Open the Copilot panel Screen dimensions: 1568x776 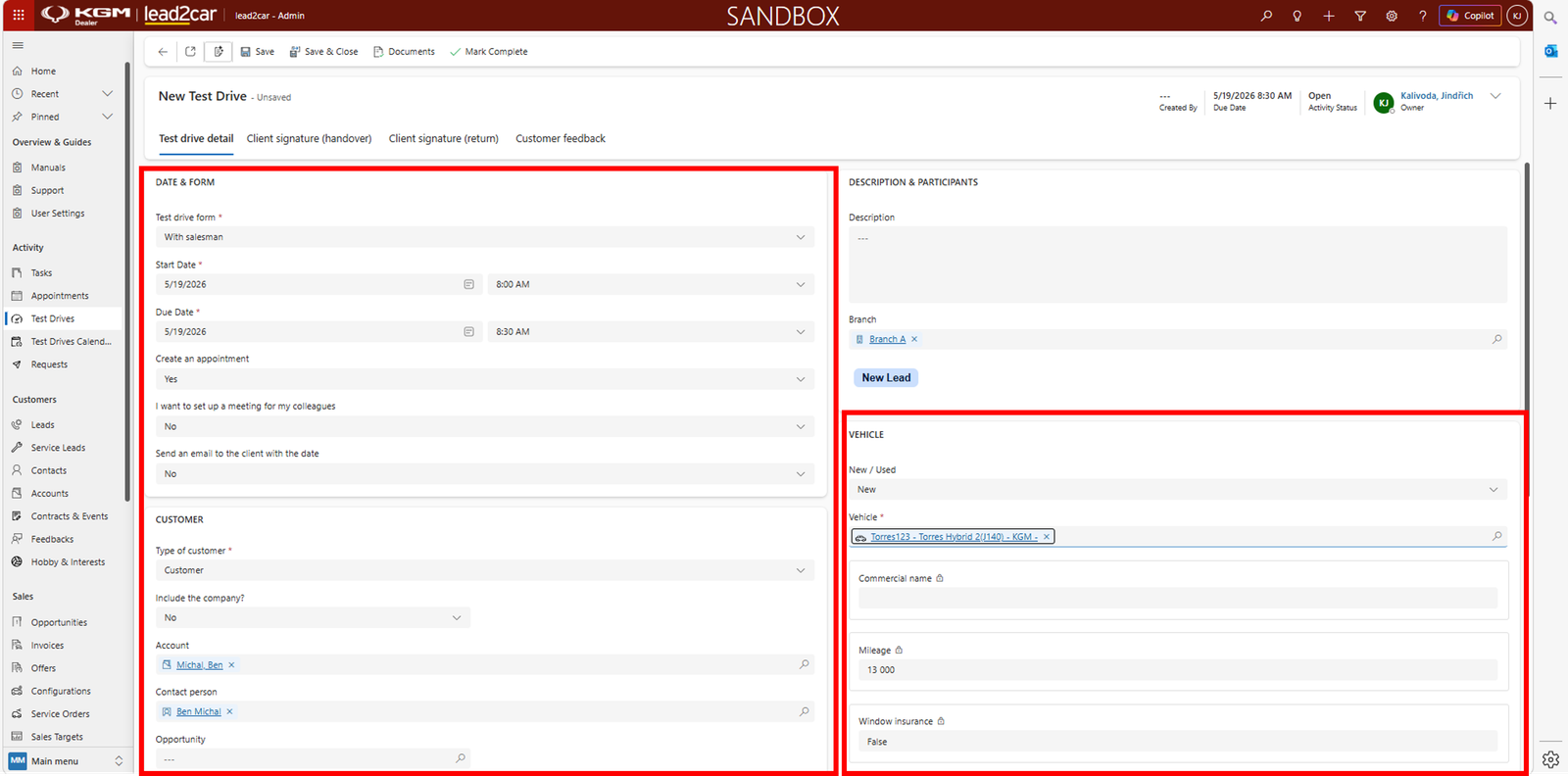pyautogui.click(x=1470, y=16)
